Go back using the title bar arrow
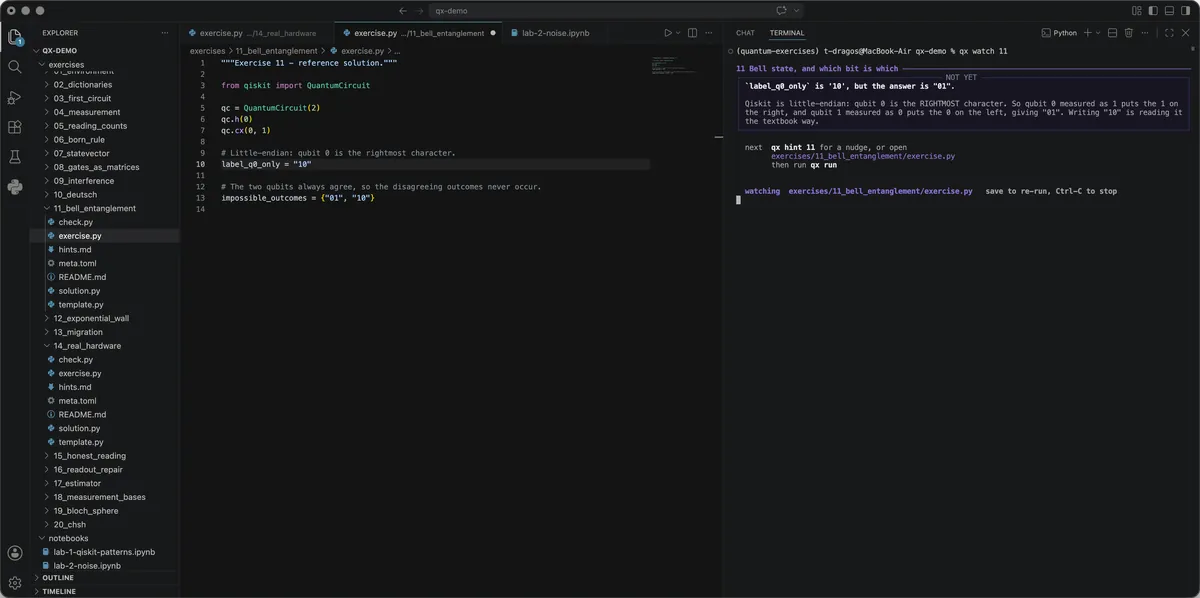The width and height of the screenshot is (1200, 598). [x=402, y=10]
